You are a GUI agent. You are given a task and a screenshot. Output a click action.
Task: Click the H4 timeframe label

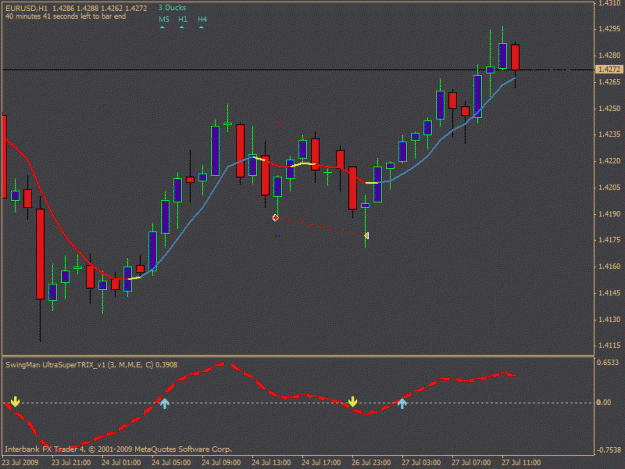click(x=202, y=19)
